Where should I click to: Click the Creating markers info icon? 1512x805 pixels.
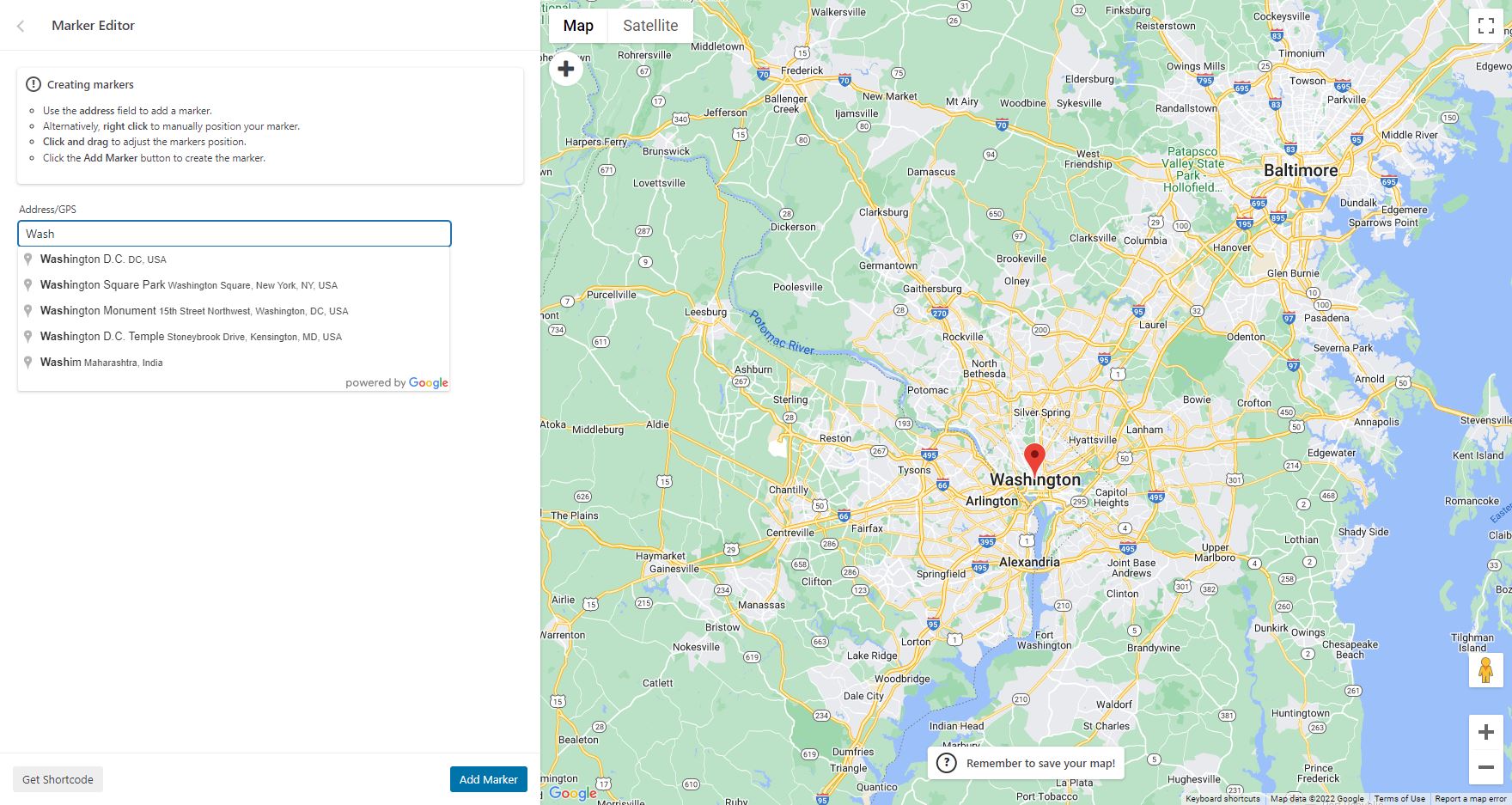click(33, 83)
